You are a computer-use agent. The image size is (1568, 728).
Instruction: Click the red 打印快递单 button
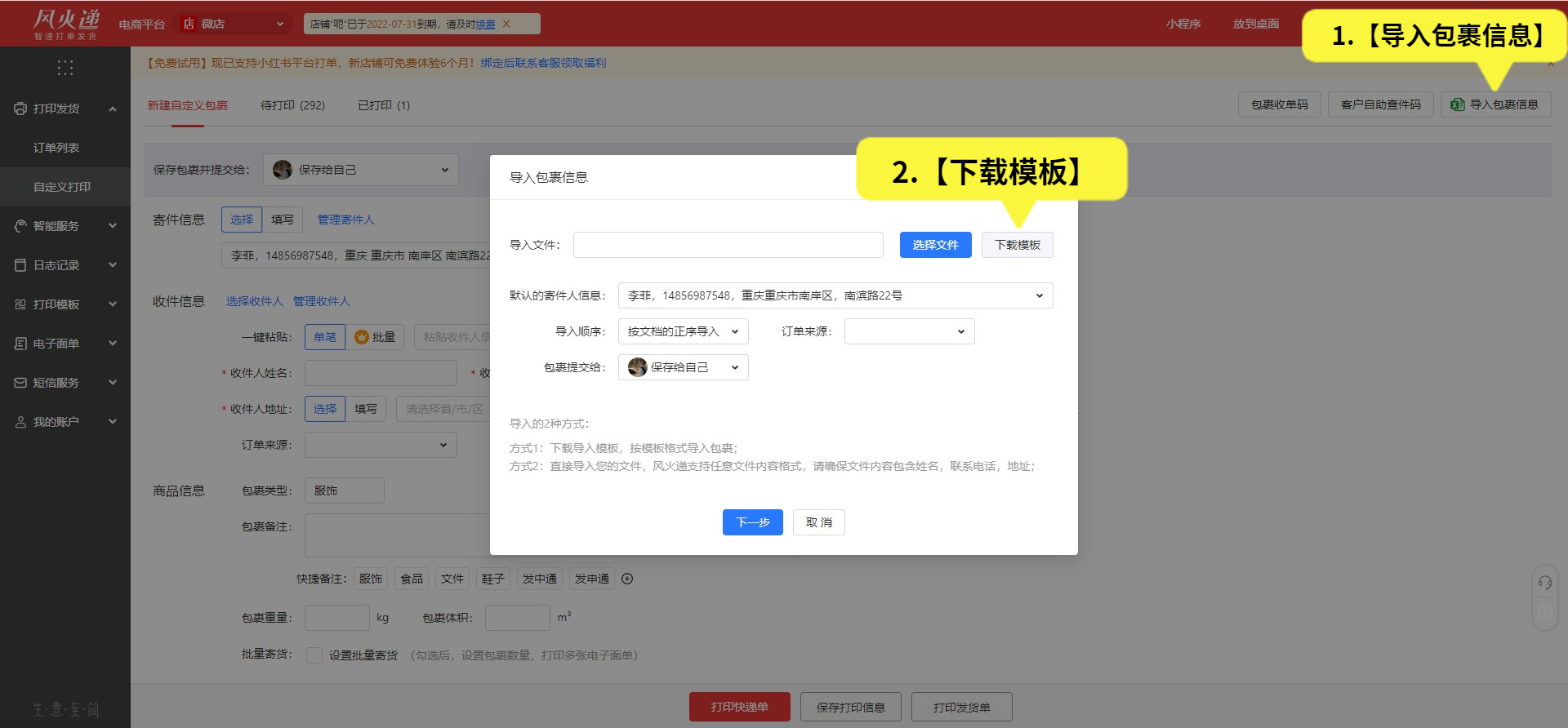pos(740,707)
